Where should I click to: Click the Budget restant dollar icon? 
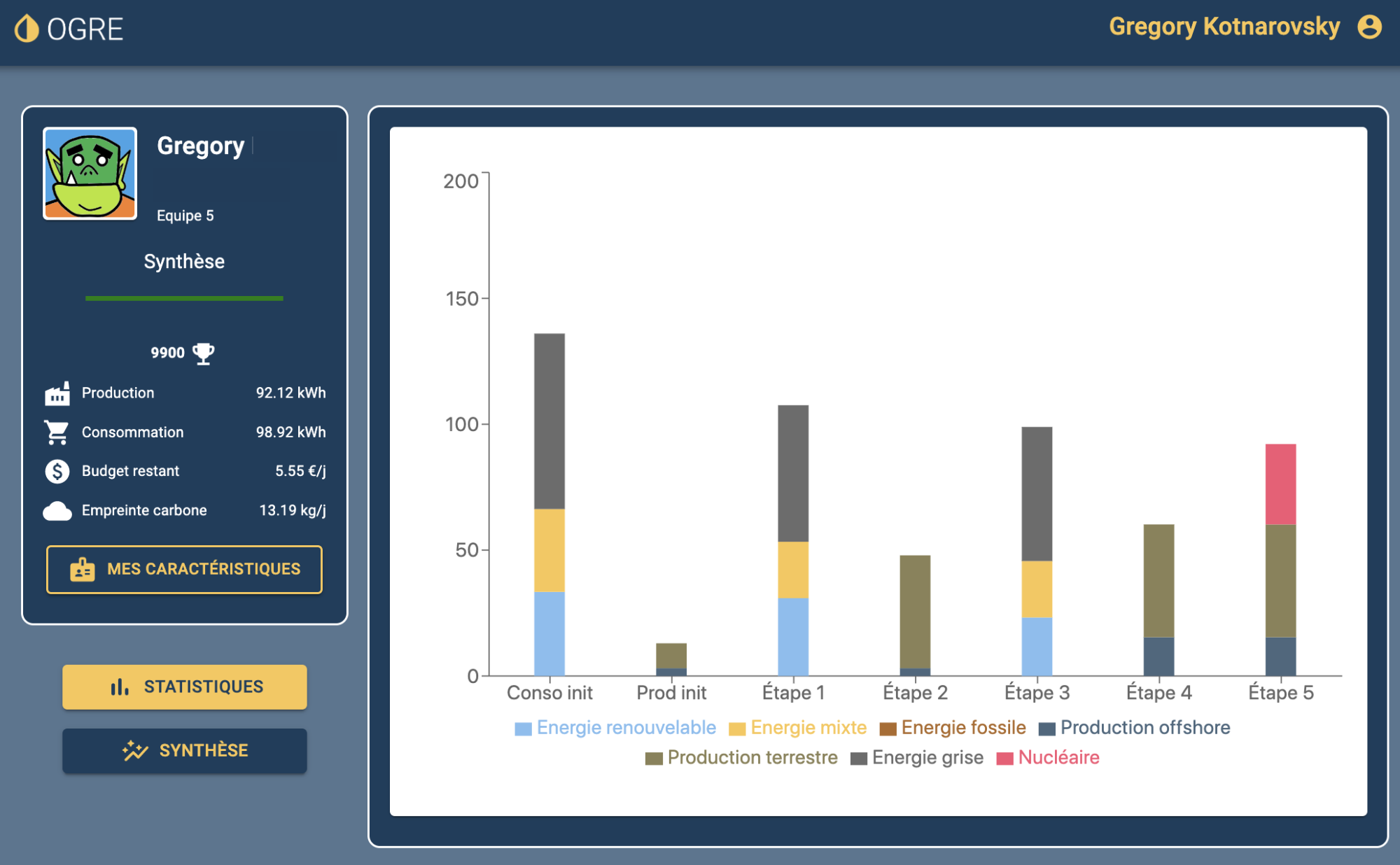pos(57,471)
